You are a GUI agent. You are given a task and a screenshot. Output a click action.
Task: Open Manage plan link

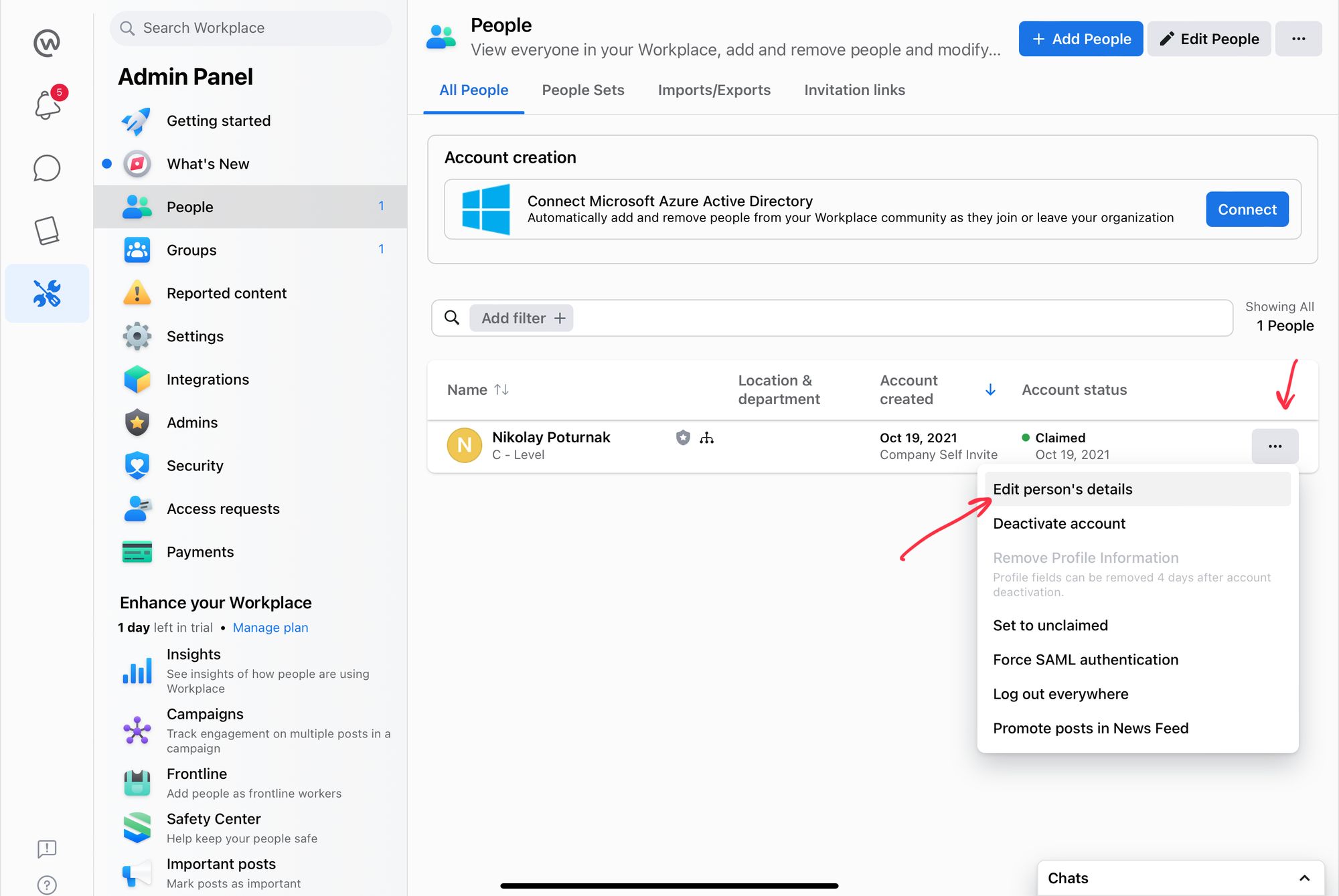[270, 628]
